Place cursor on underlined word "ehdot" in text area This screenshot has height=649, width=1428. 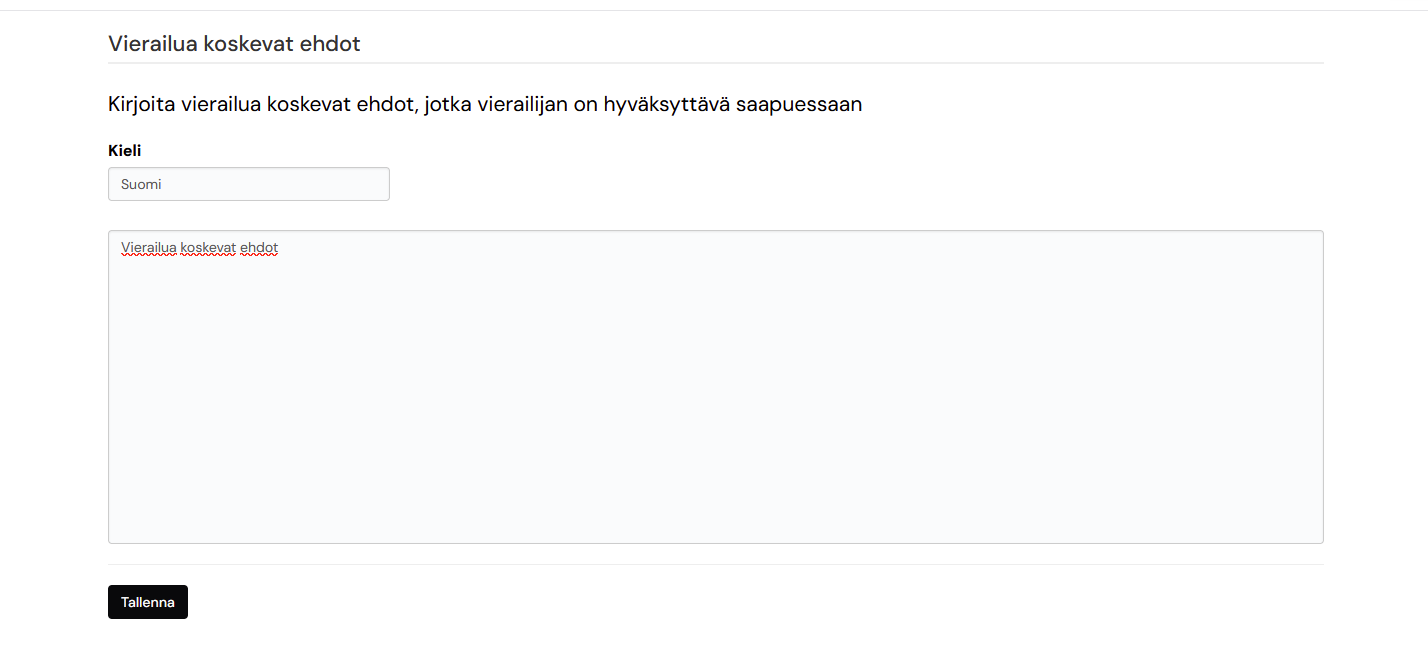[x=259, y=247]
